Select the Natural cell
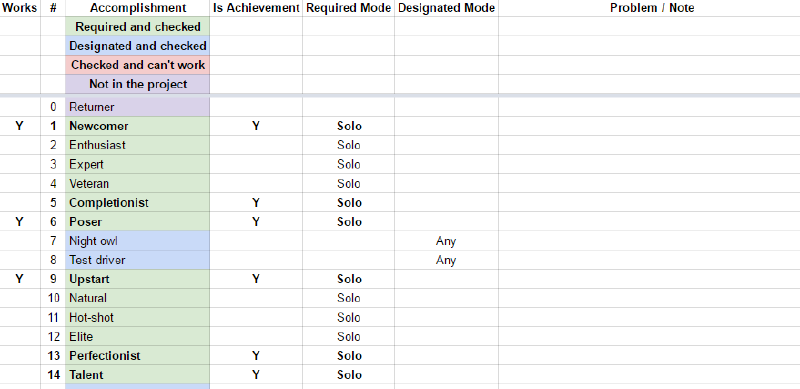800x389 pixels. click(x=138, y=298)
